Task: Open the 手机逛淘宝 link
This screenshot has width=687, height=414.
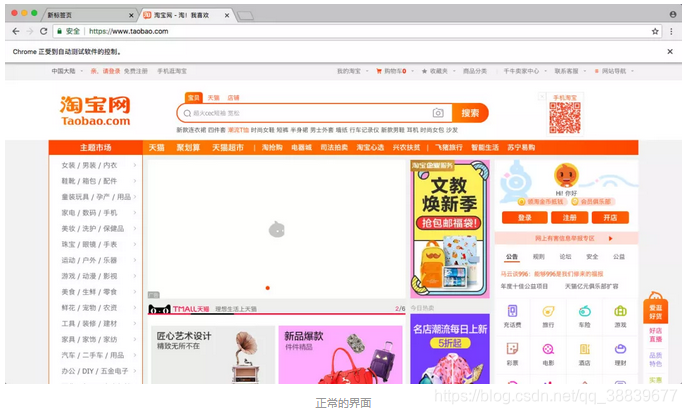Action: point(172,71)
